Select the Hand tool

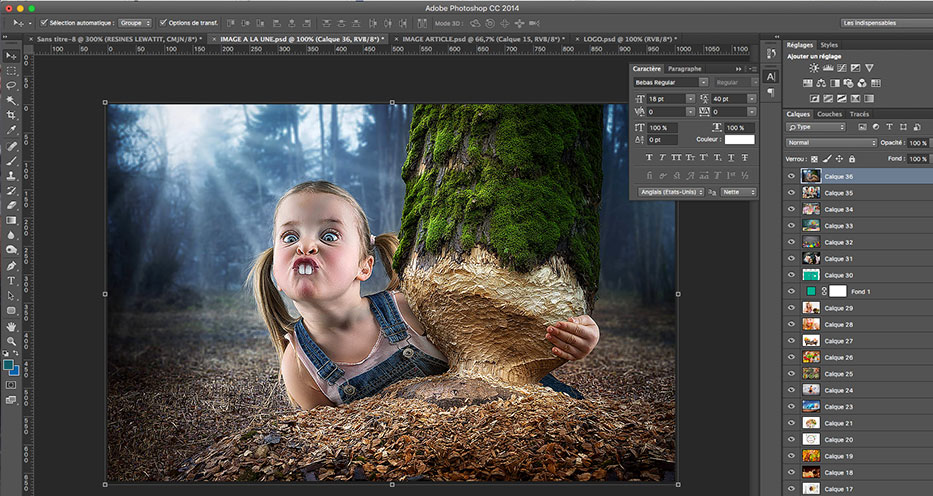11,327
